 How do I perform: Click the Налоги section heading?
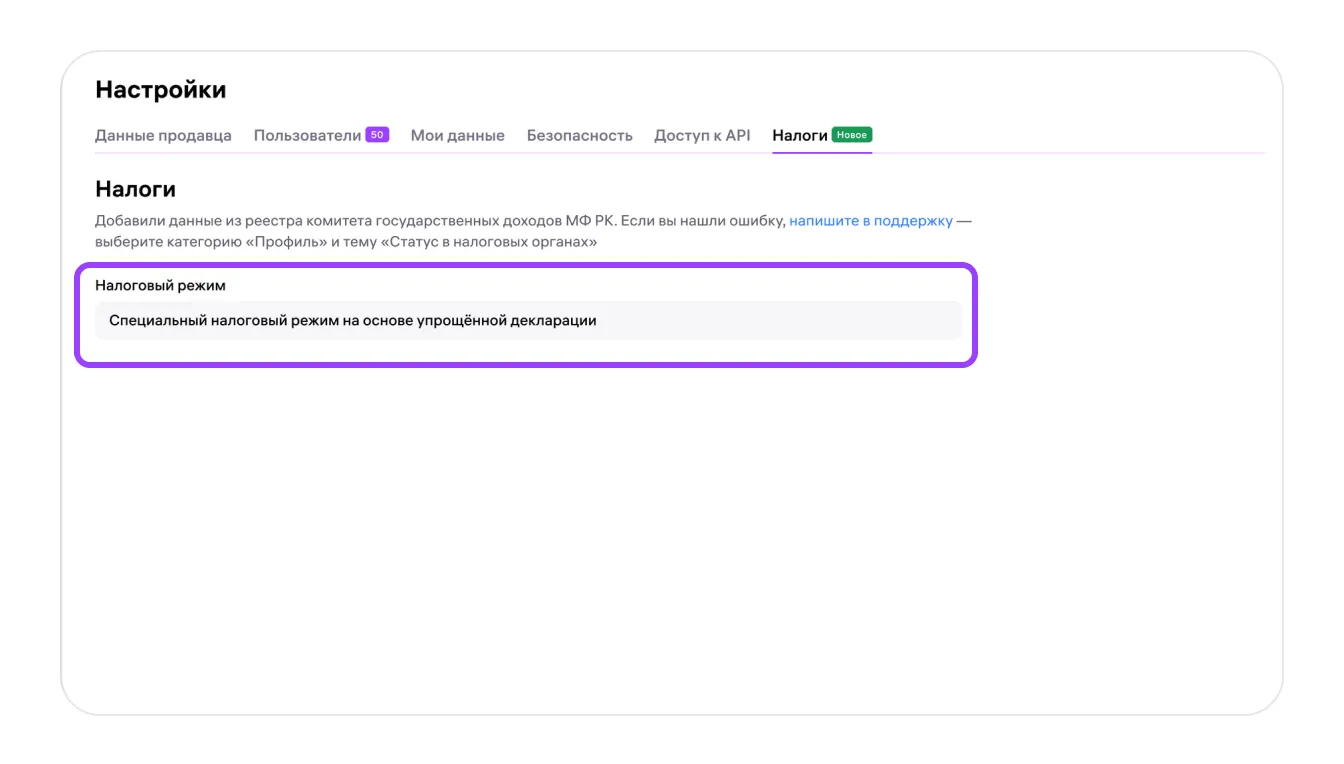pyautogui.click(x=135, y=189)
